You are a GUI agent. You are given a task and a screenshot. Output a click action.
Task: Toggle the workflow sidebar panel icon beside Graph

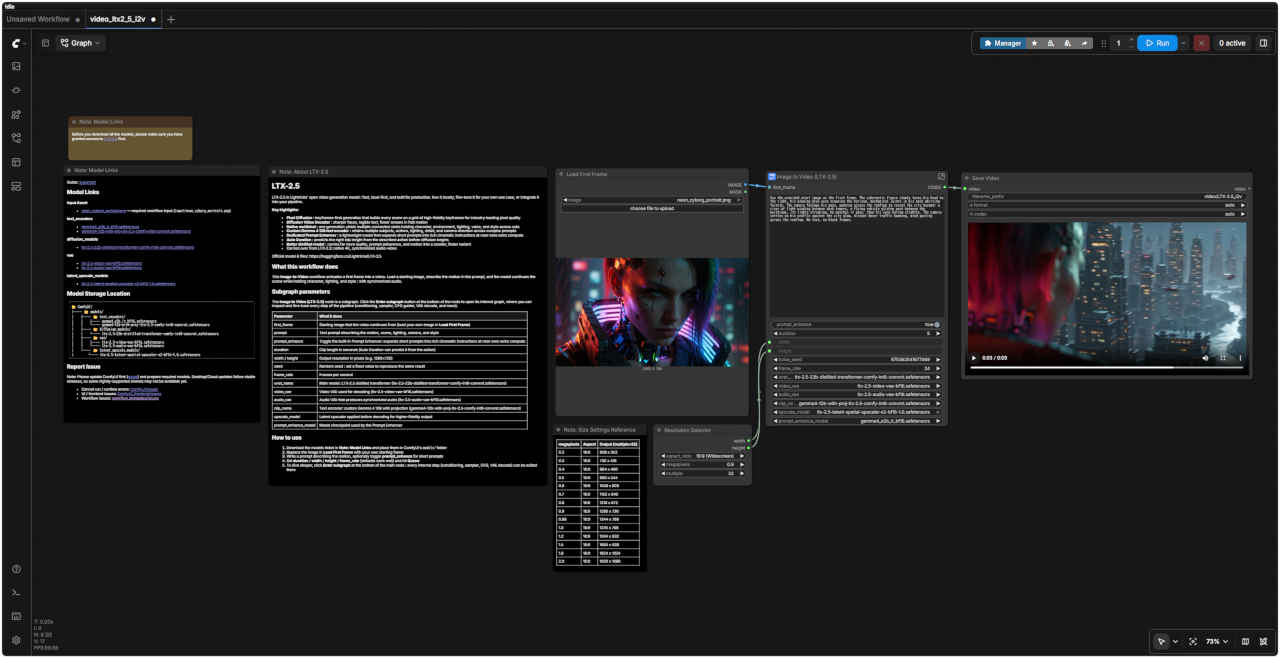click(45, 43)
